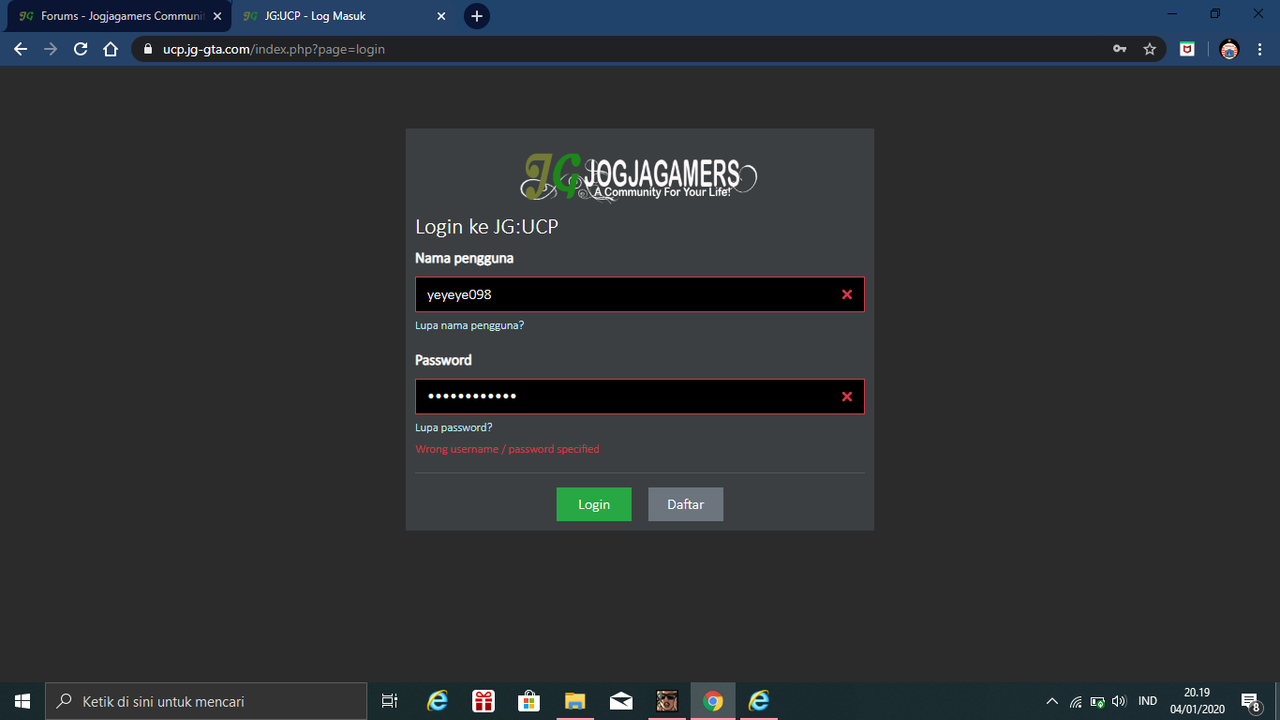Screen dimensions: 1280x720
Task: Click the Daftar button
Action: coord(686,504)
